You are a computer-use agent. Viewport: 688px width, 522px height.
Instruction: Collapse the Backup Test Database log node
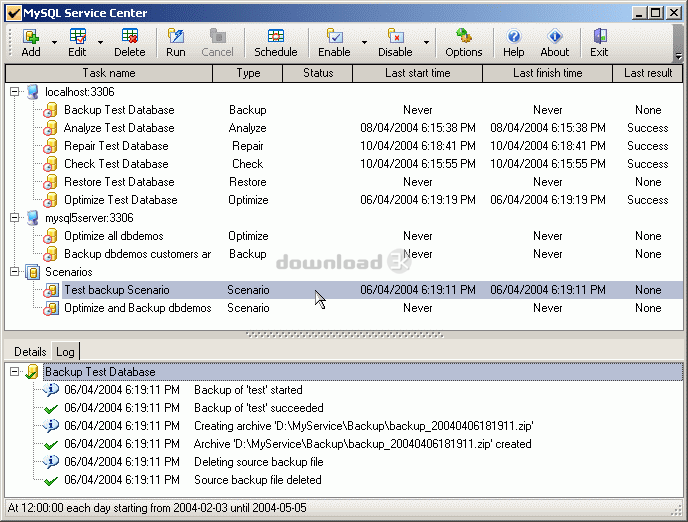coord(14,372)
